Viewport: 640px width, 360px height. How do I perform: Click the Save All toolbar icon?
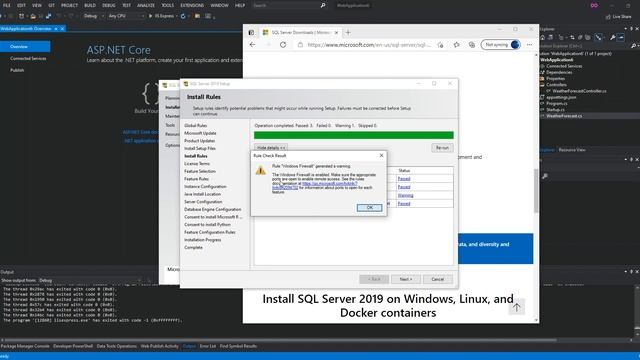pyautogui.click(x=48, y=16)
